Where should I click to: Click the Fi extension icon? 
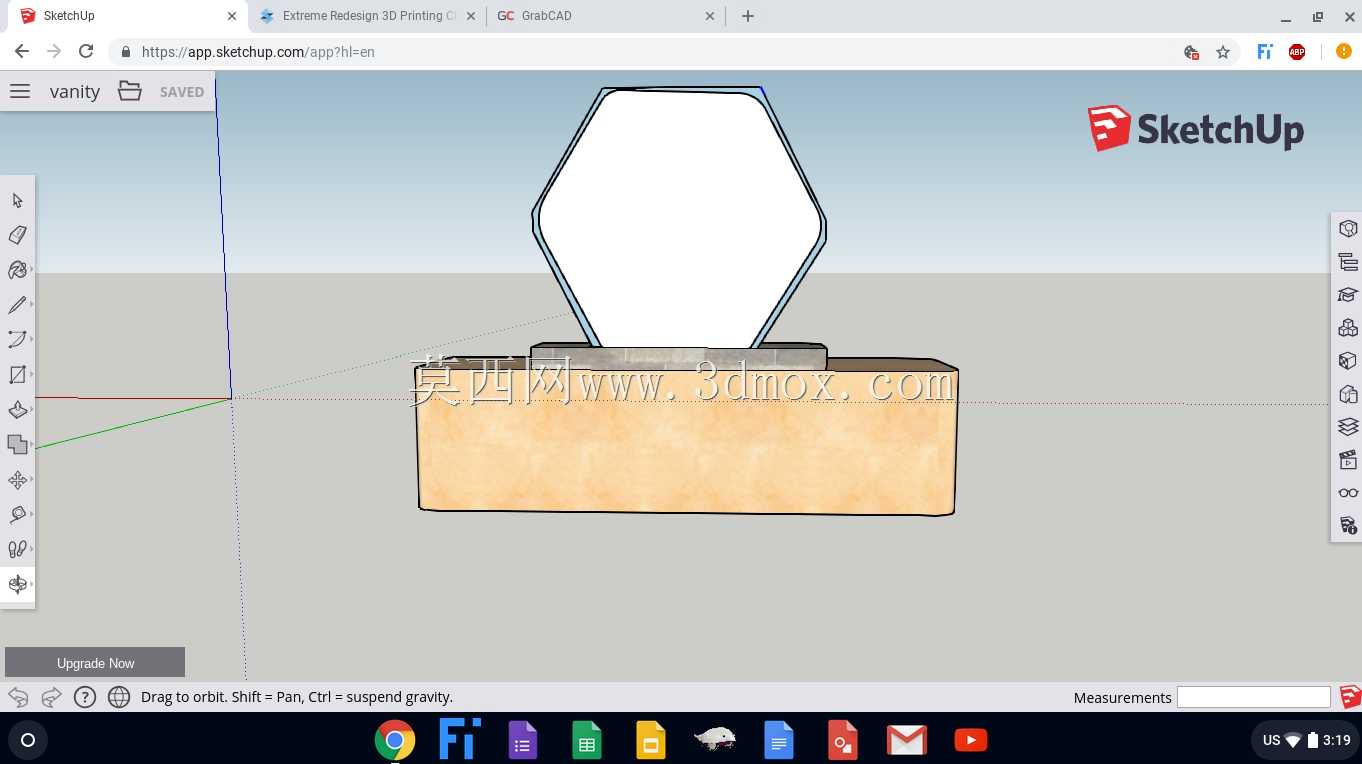tap(1265, 52)
